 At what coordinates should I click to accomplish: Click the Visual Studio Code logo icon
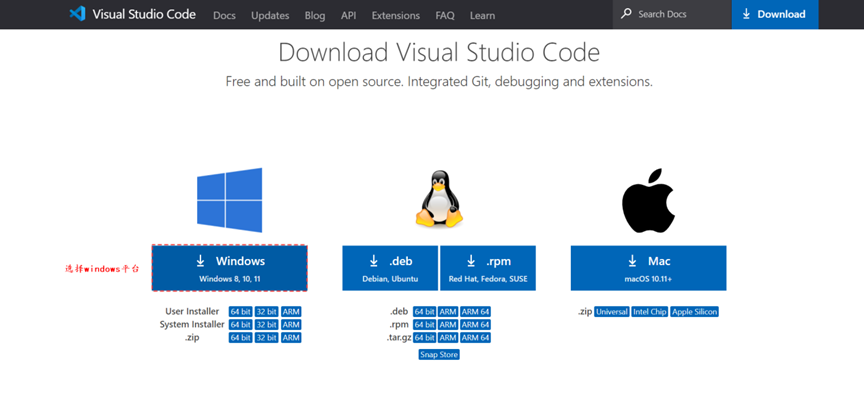(78, 14)
